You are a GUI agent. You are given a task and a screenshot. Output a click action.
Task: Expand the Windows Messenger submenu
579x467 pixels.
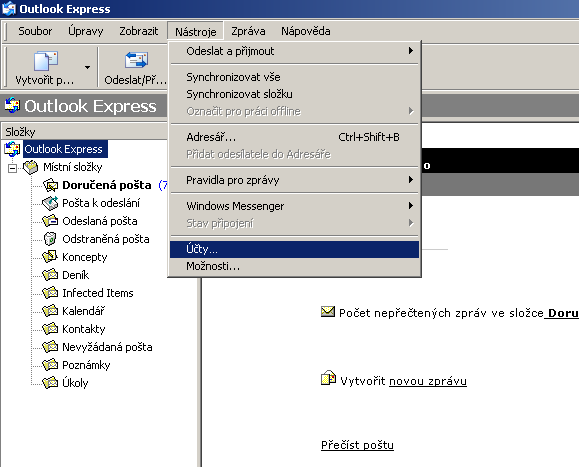click(294, 206)
